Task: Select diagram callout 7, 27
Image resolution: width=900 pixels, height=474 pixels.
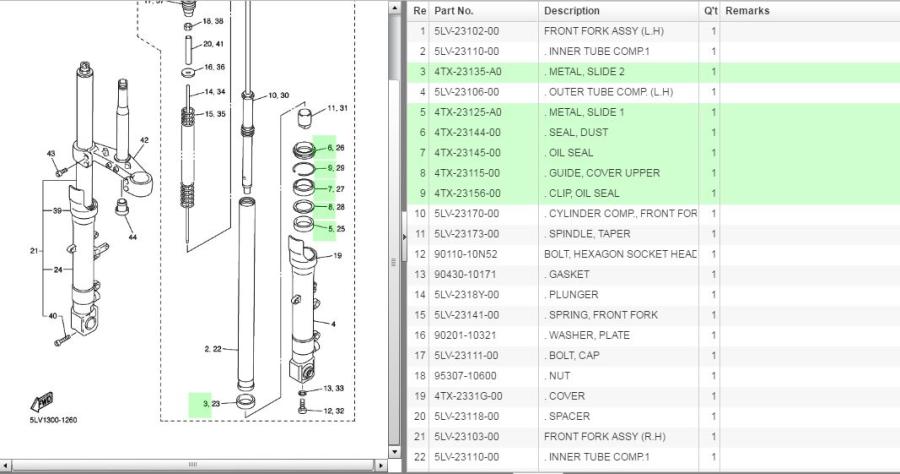Action: click(x=336, y=189)
